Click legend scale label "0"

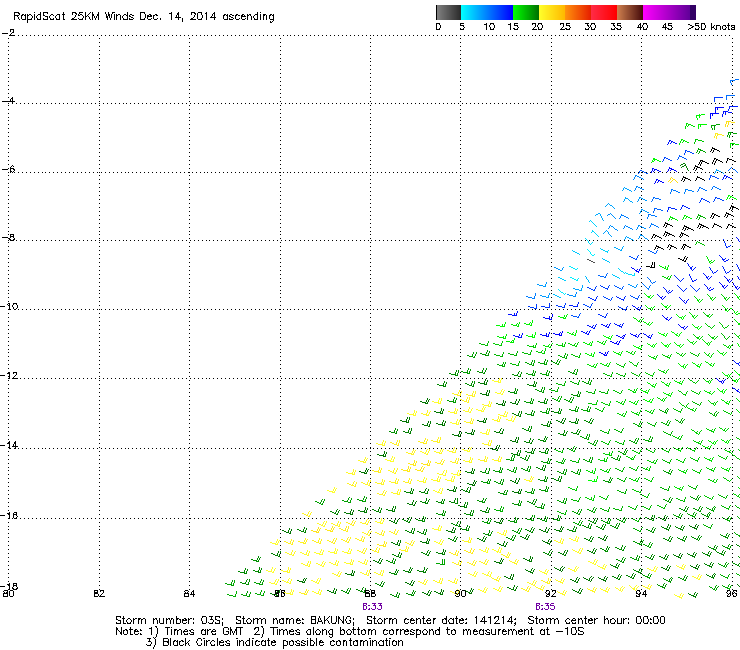click(438, 27)
